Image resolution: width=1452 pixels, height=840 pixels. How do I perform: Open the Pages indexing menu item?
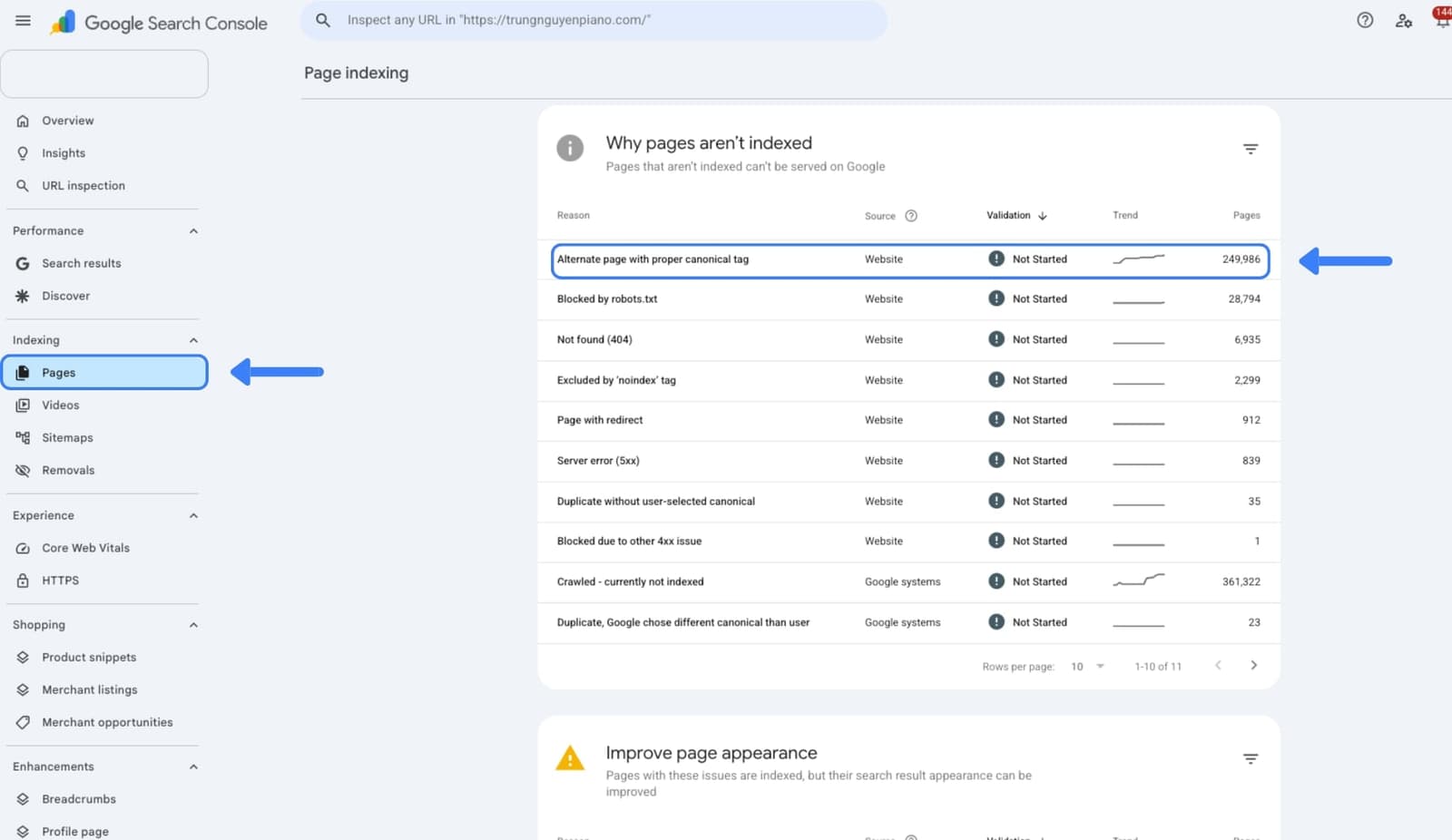(104, 373)
